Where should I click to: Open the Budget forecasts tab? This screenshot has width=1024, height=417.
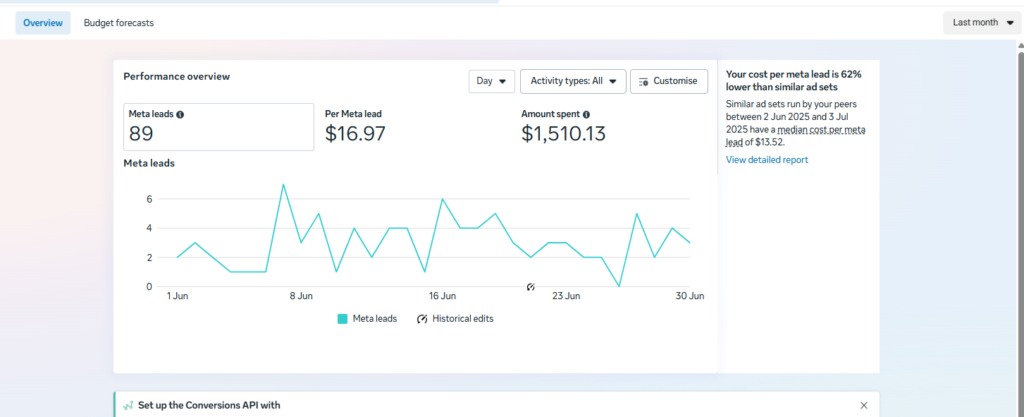[x=119, y=23]
